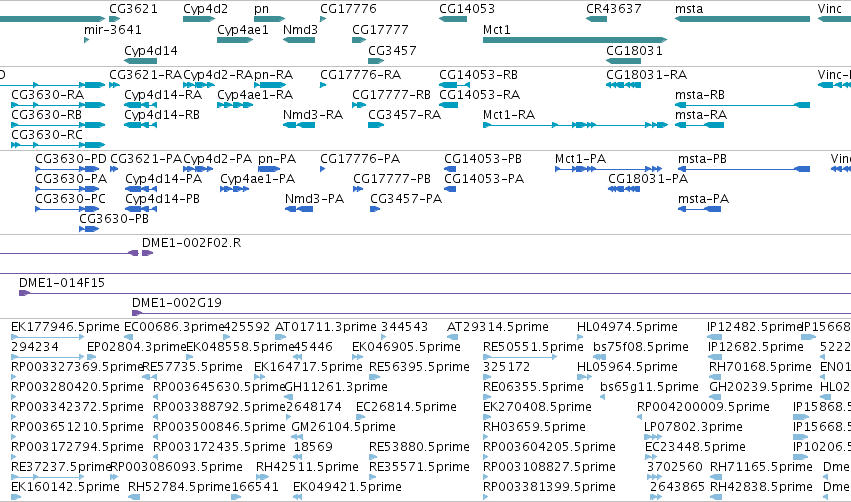Select the Cyp4d14 gene label
This screenshot has width=851, height=502.
[151, 50]
